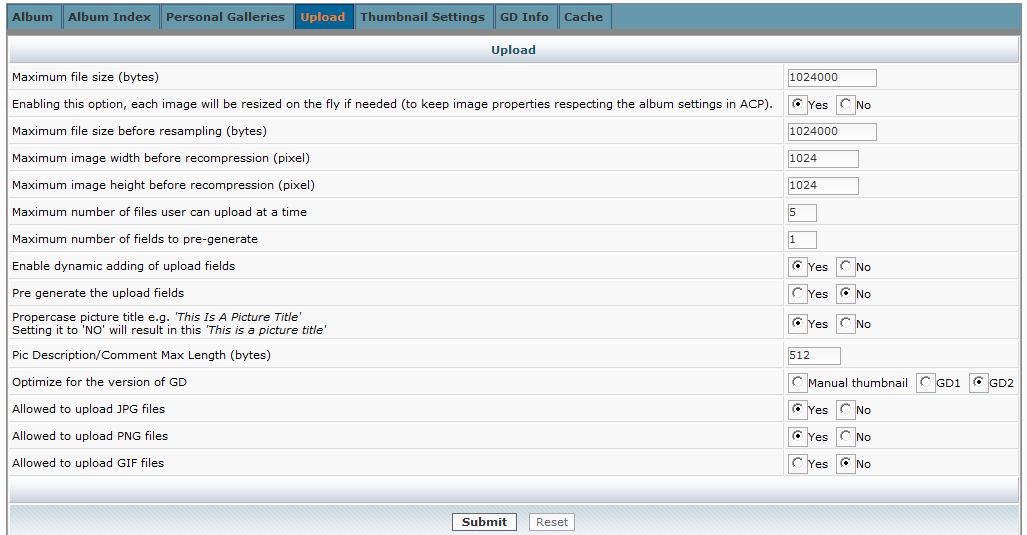Click the maximum image height field
1027x535 pixels.
[x=822, y=186]
